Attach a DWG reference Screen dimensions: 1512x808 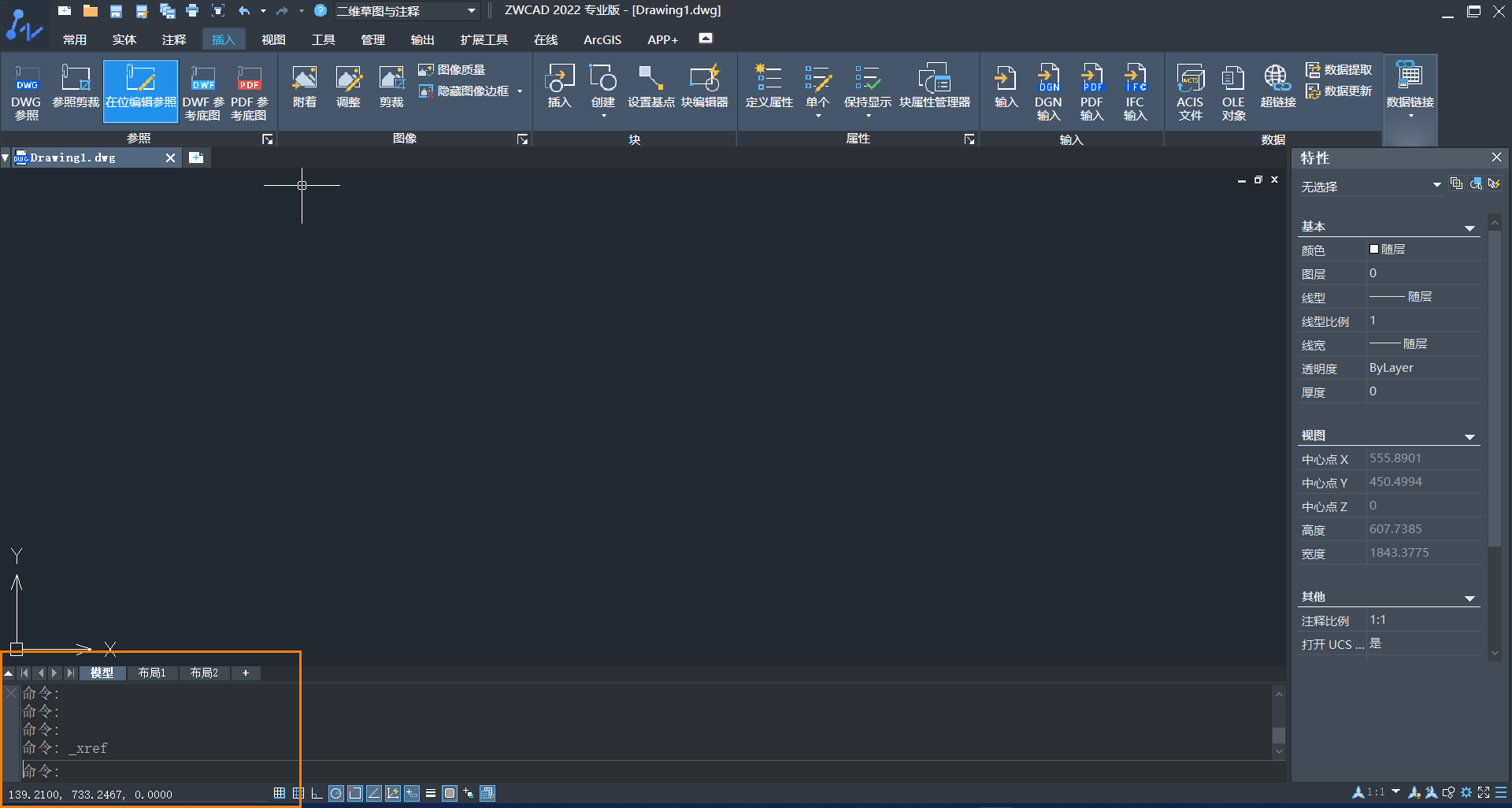point(26,92)
